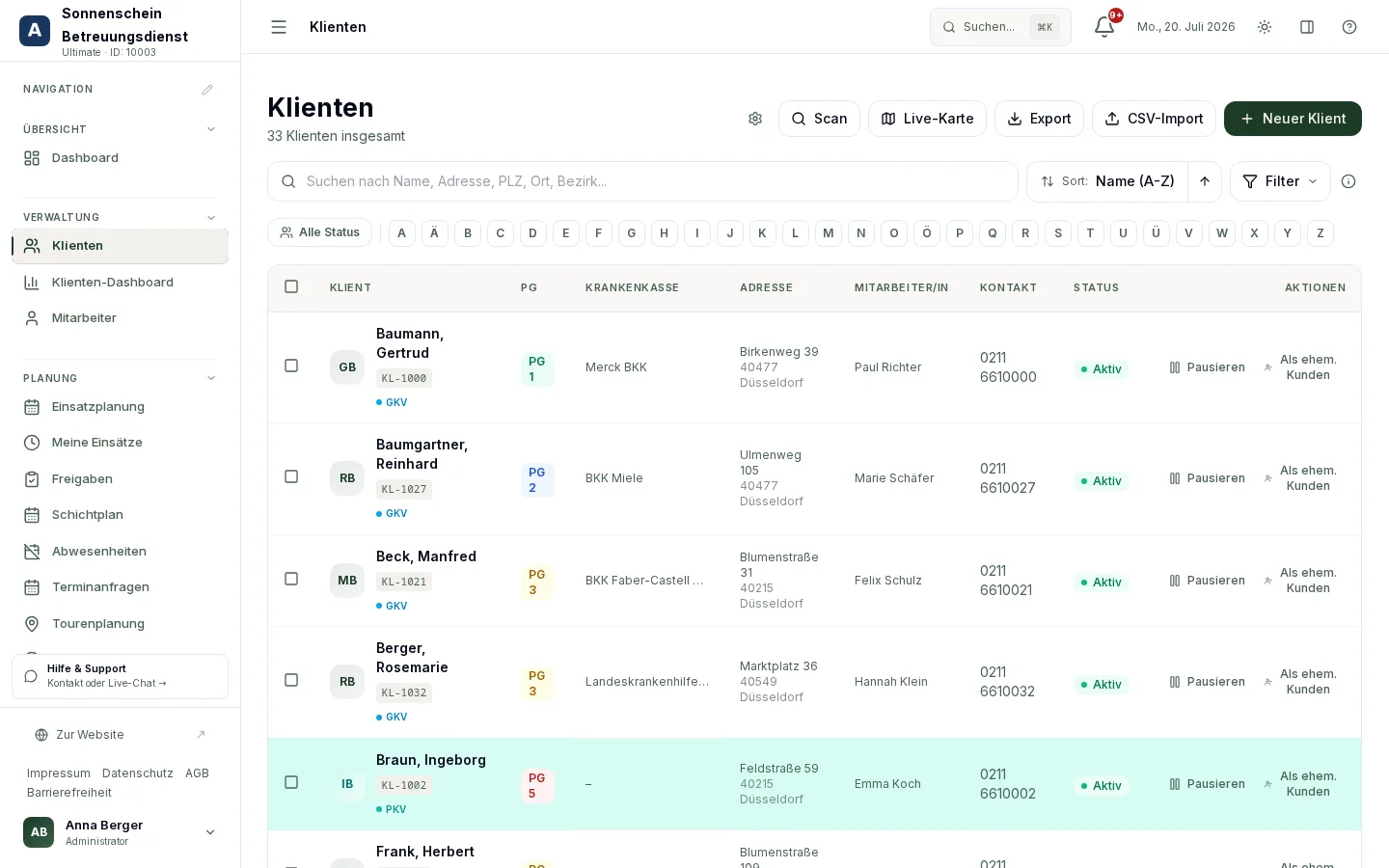Viewport: 1389px width, 868px height.
Task: Click the Neuer Klient button
Action: [1293, 119]
